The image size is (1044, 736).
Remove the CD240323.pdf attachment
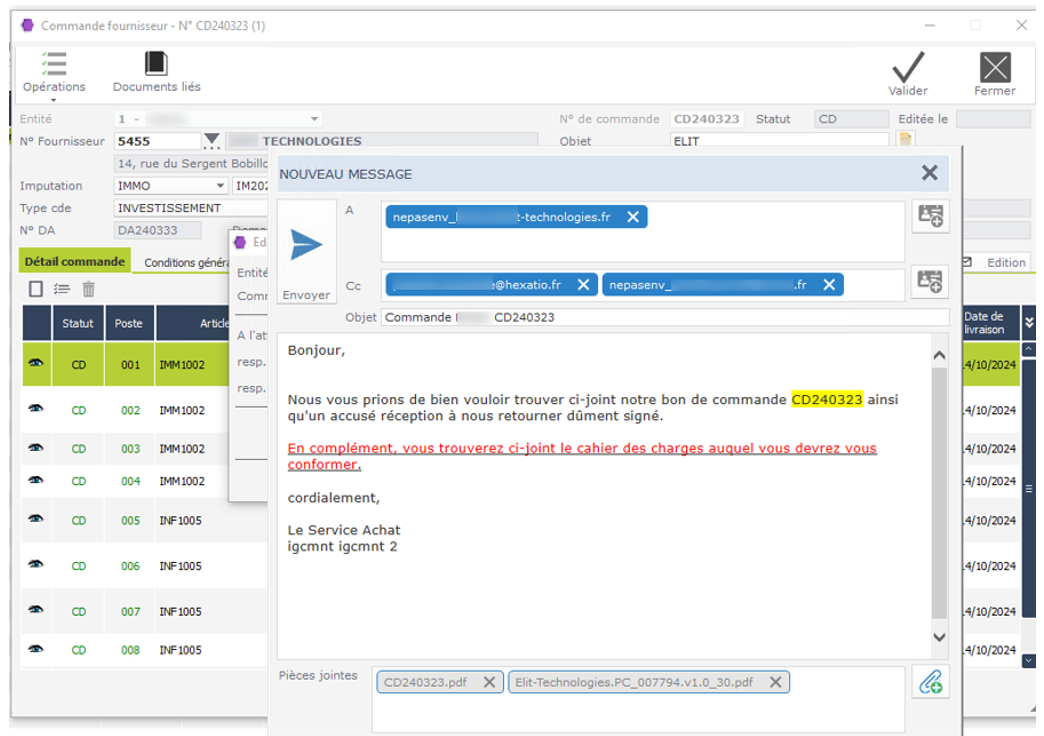(489, 681)
